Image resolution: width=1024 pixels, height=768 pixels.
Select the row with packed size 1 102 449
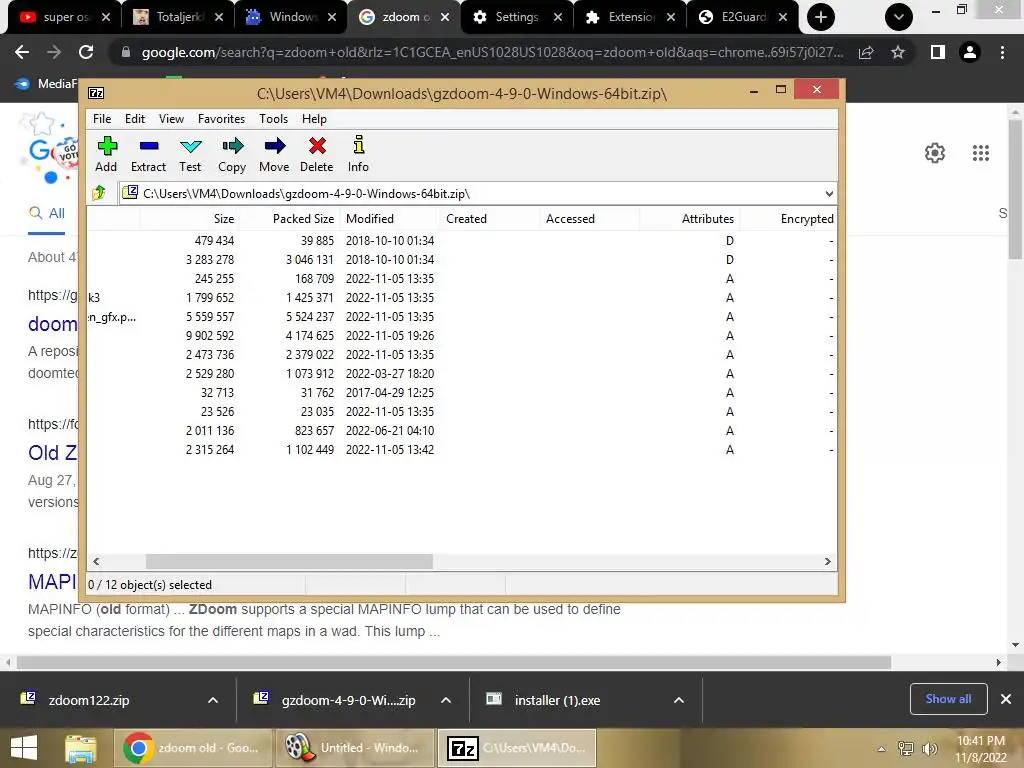tap(462, 449)
